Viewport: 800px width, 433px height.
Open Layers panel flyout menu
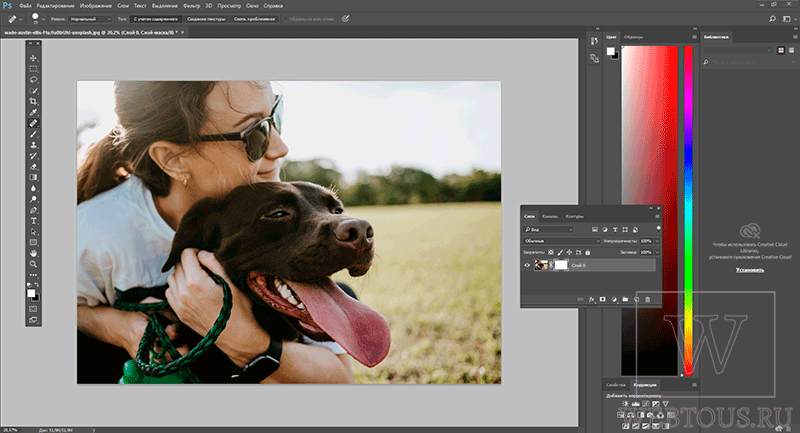coord(657,216)
